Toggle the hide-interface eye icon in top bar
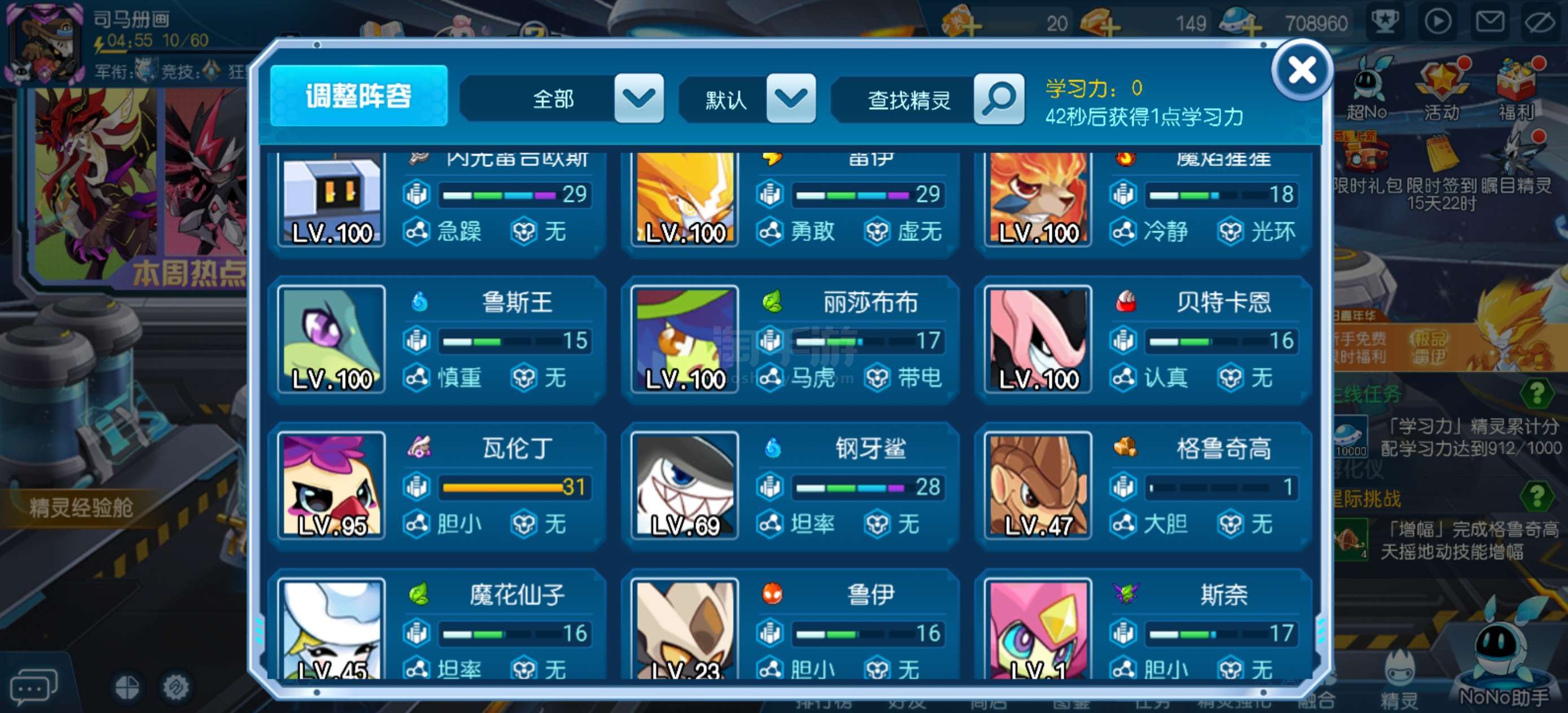The height and width of the screenshot is (713, 1568). [x=1543, y=23]
